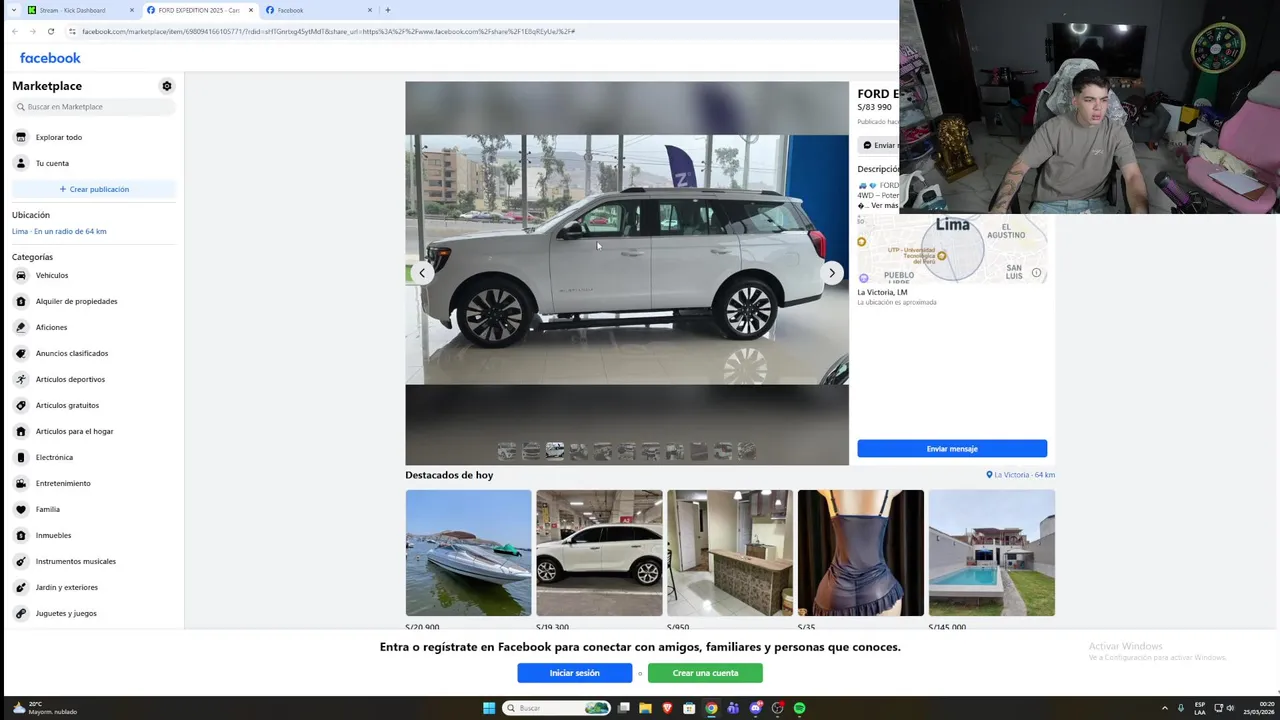Open Familia category

(94, 509)
